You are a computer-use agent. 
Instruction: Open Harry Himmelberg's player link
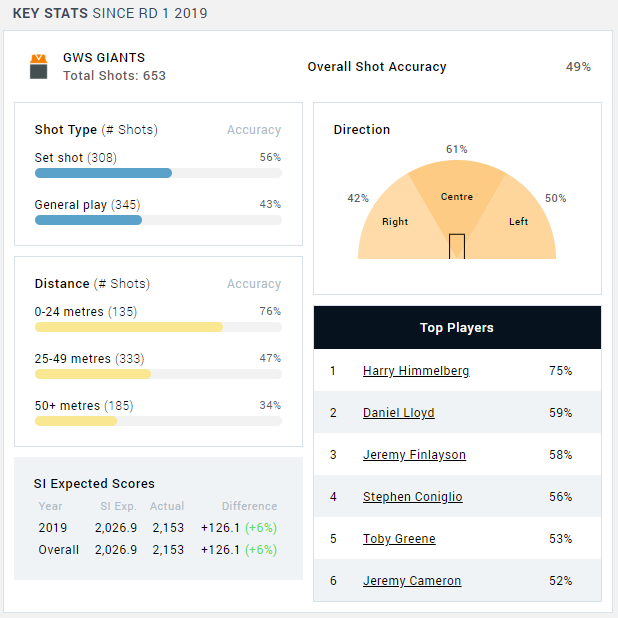click(x=415, y=371)
